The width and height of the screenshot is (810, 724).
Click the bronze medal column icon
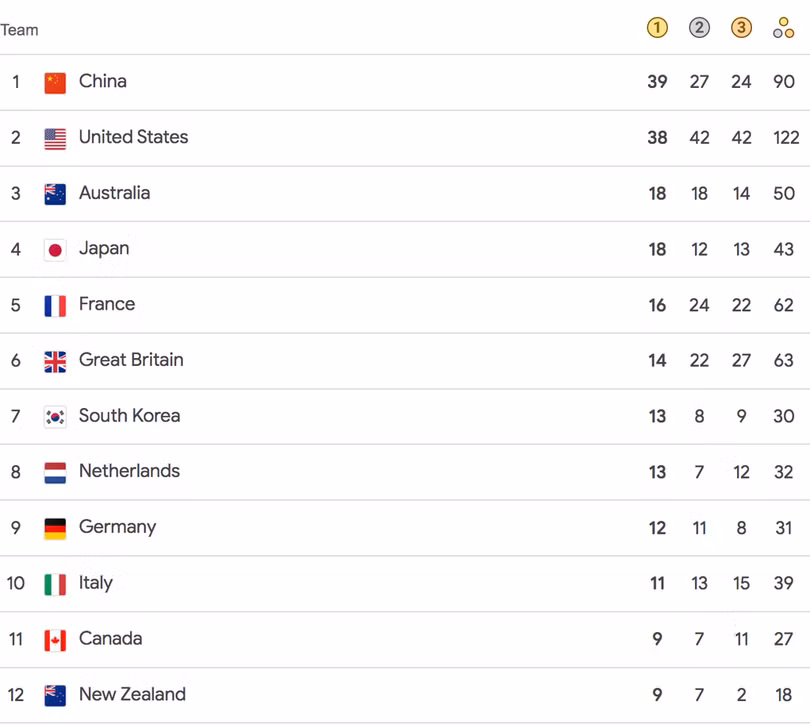(x=741, y=28)
